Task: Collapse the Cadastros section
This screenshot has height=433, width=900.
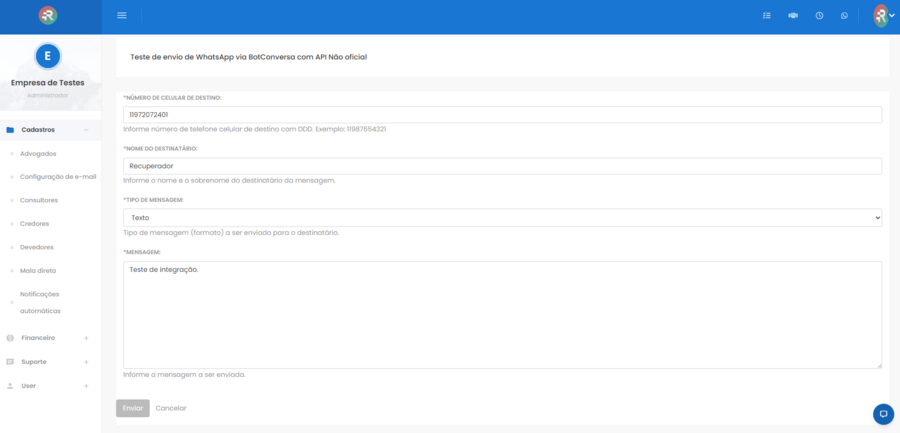Action: click(x=86, y=130)
